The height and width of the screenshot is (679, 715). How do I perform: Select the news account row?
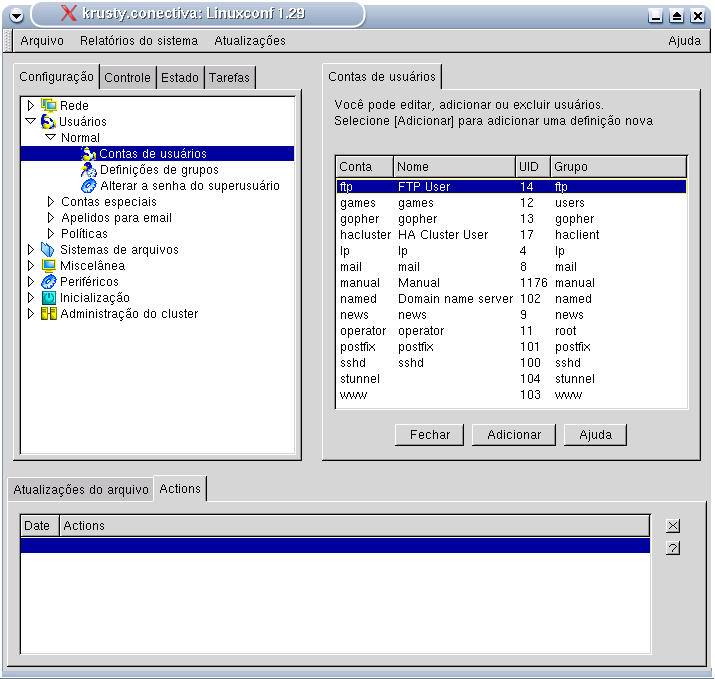pos(511,314)
